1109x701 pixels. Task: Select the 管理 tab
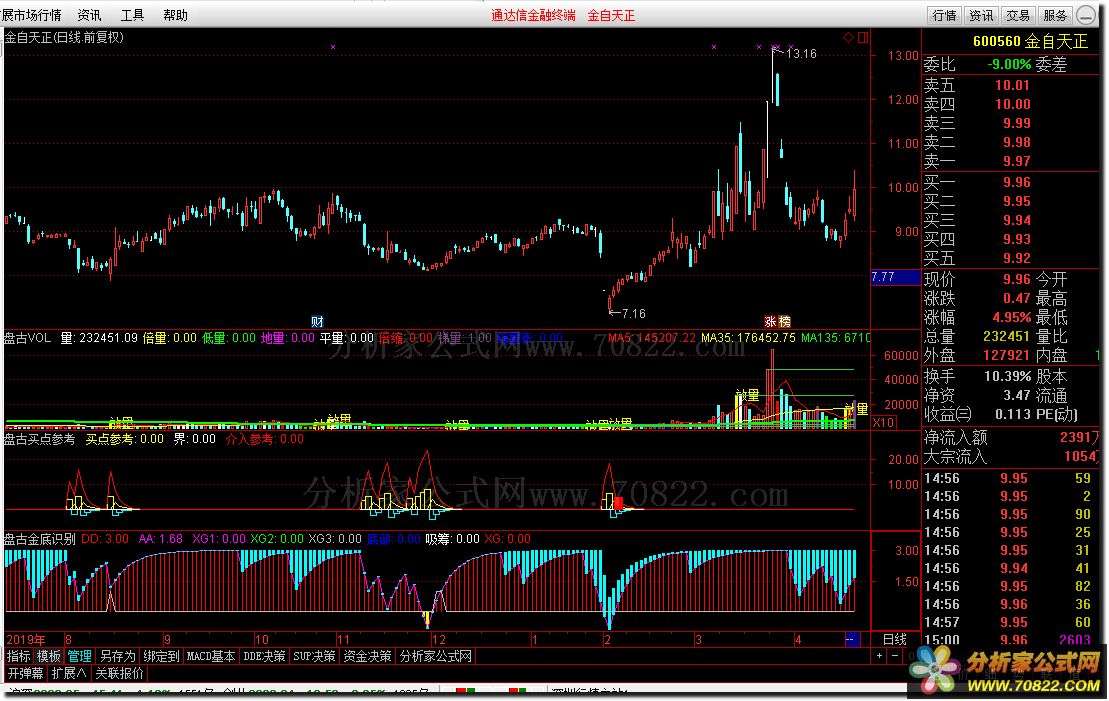(x=79, y=656)
